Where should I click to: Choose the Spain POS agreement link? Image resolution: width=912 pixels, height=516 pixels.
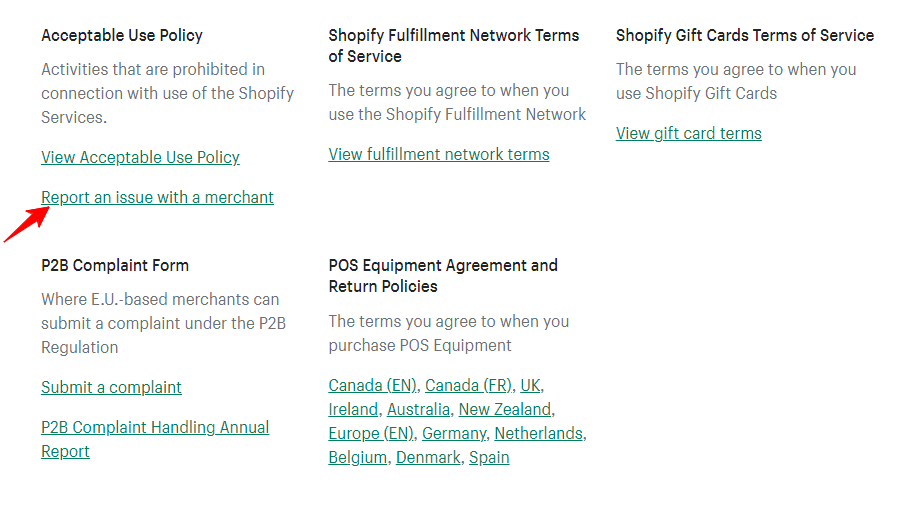(489, 457)
